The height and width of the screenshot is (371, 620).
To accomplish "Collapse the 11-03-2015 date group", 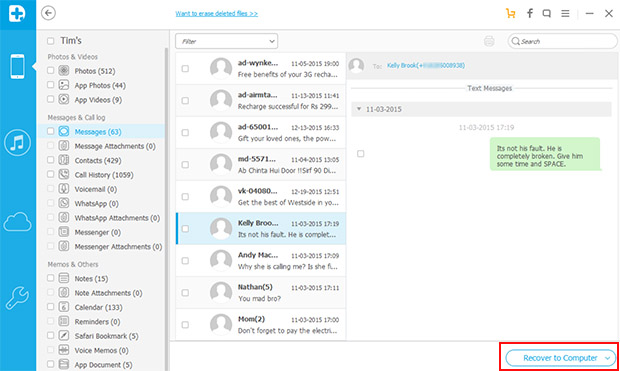I will (359, 109).
